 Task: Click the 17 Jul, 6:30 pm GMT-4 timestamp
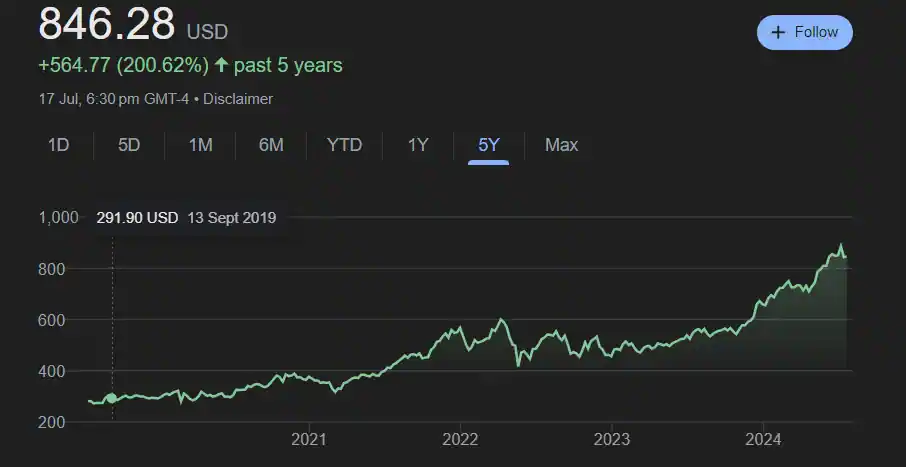pyautogui.click(x=114, y=99)
